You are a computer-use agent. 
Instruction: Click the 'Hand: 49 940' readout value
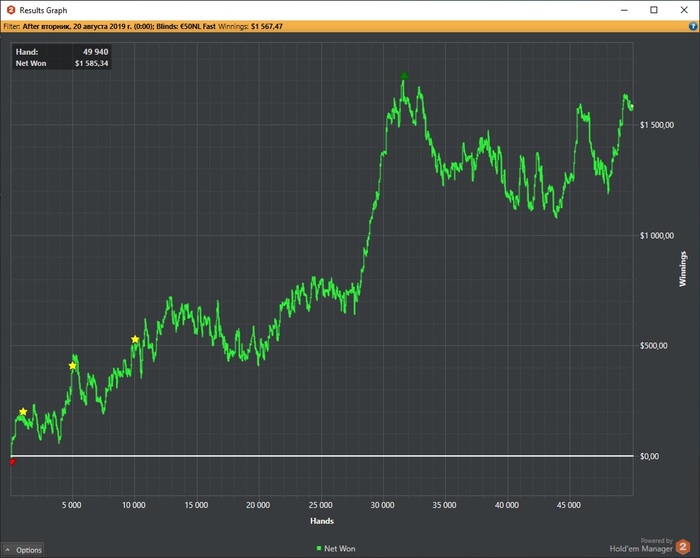point(96,52)
